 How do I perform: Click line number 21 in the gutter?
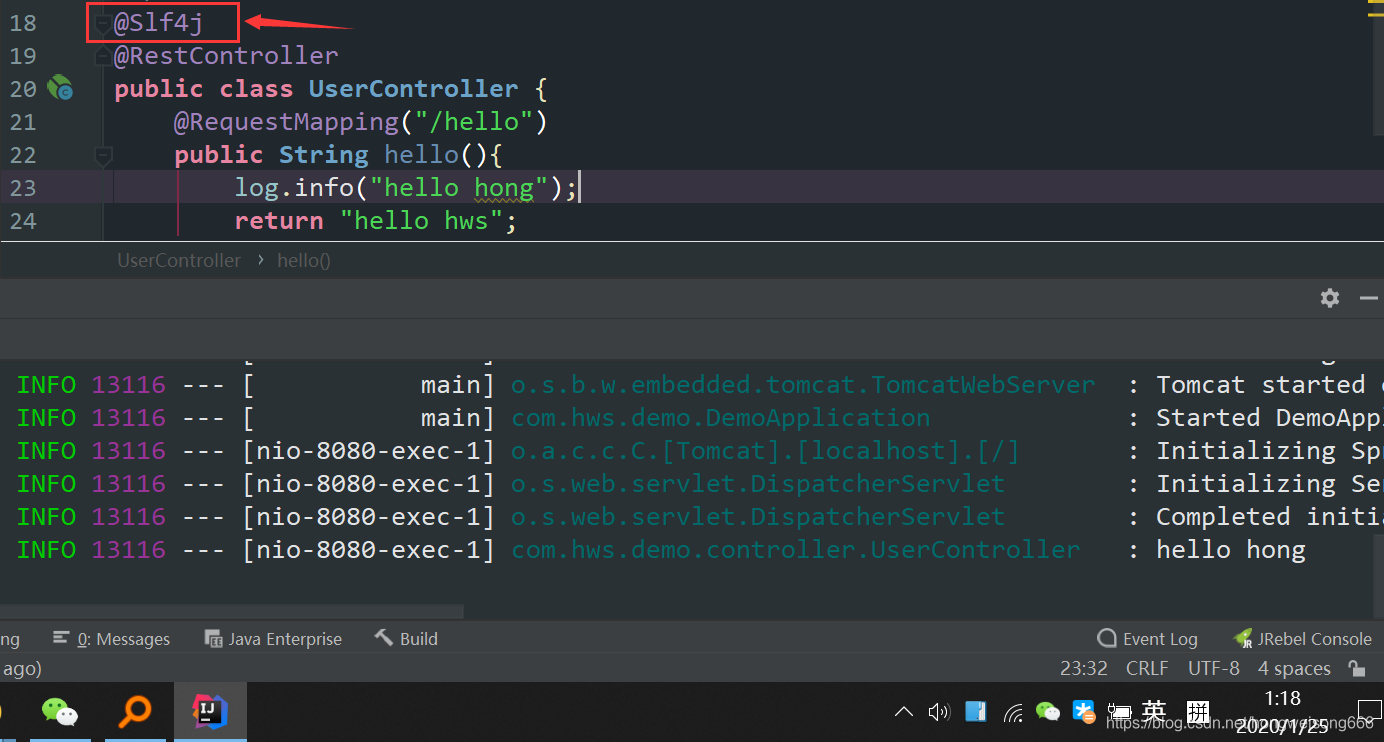(23, 122)
